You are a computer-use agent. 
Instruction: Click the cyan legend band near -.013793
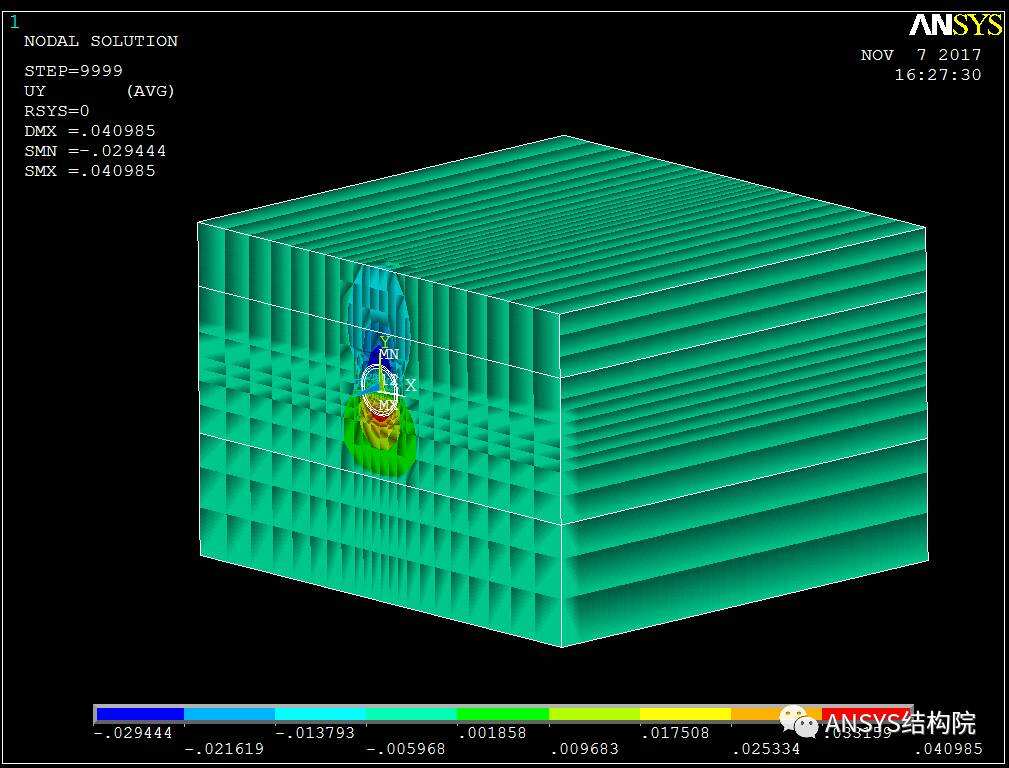[320, 714]
